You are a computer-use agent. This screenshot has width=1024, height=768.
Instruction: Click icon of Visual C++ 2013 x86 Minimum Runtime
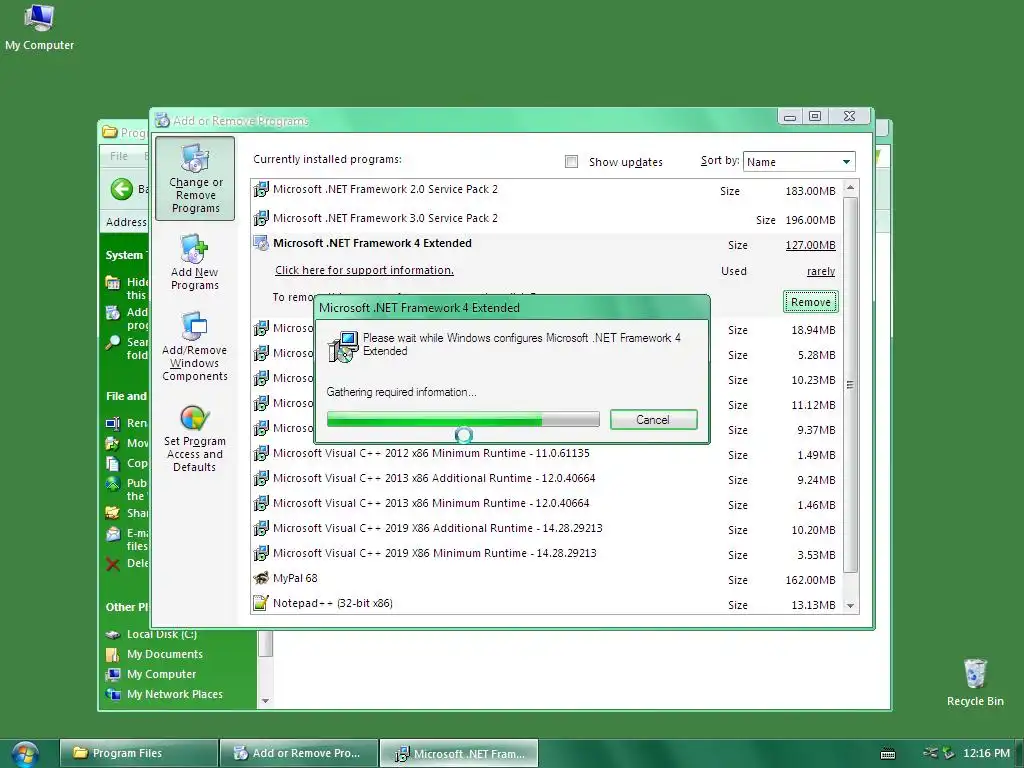coord(261,504)
